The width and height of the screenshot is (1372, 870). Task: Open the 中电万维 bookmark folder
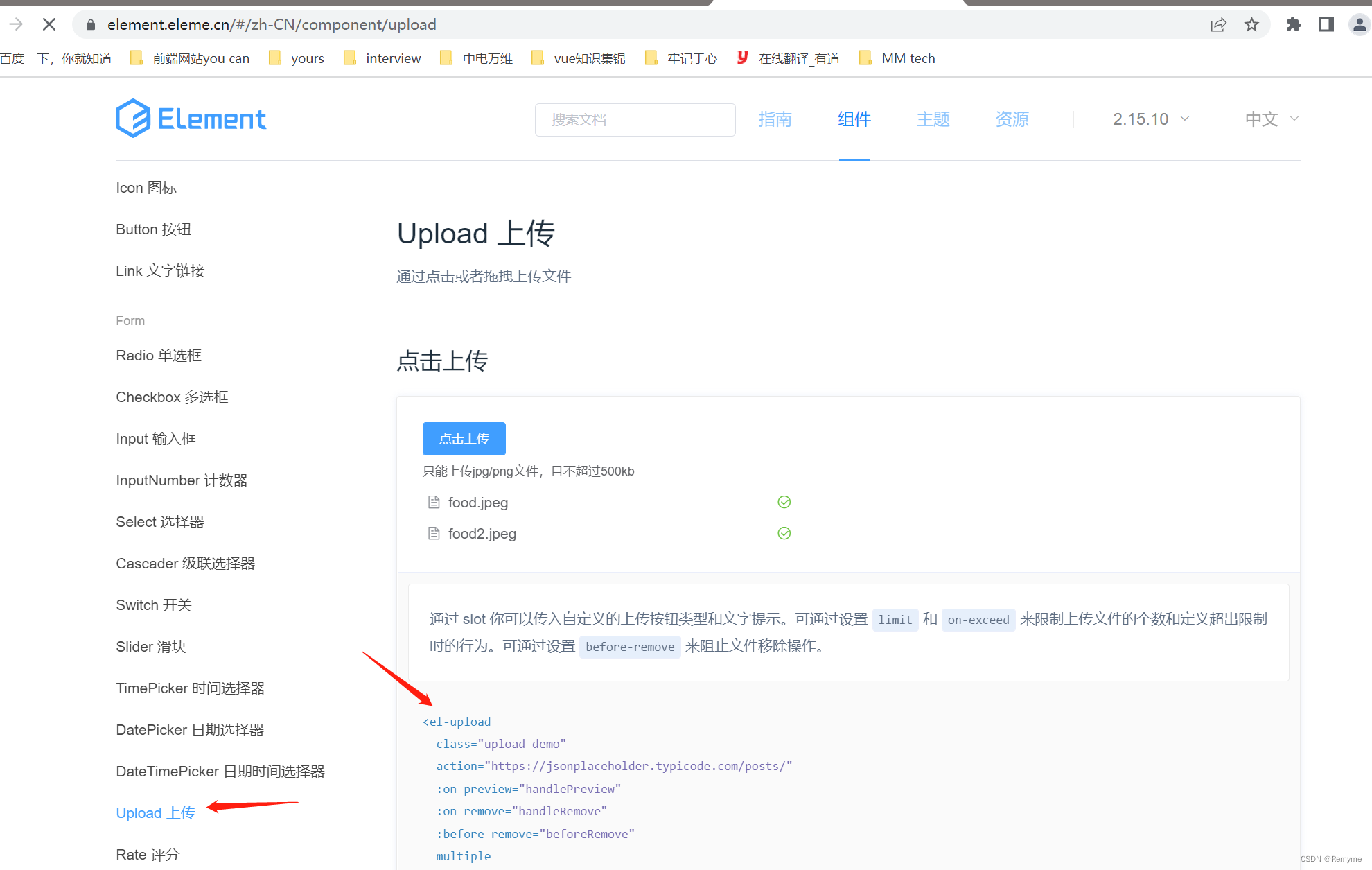coord(477,58)
